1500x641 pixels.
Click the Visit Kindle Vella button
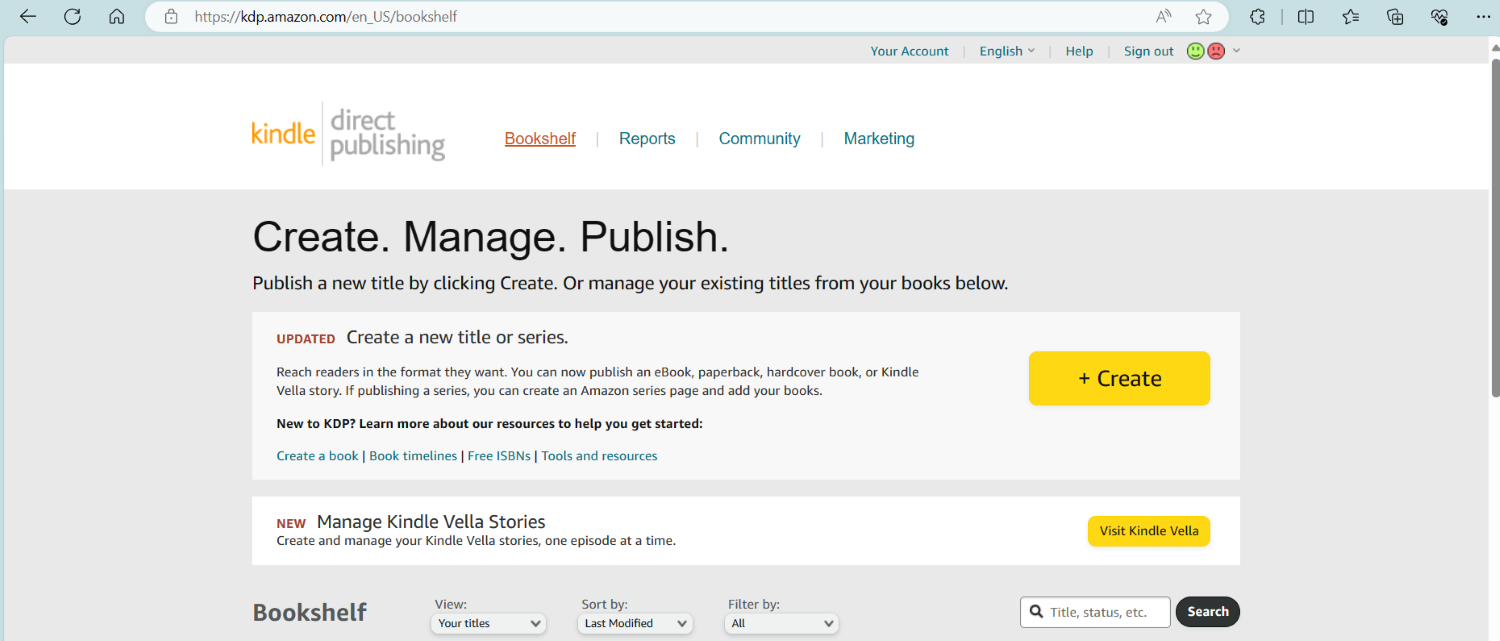(1148, 531)
